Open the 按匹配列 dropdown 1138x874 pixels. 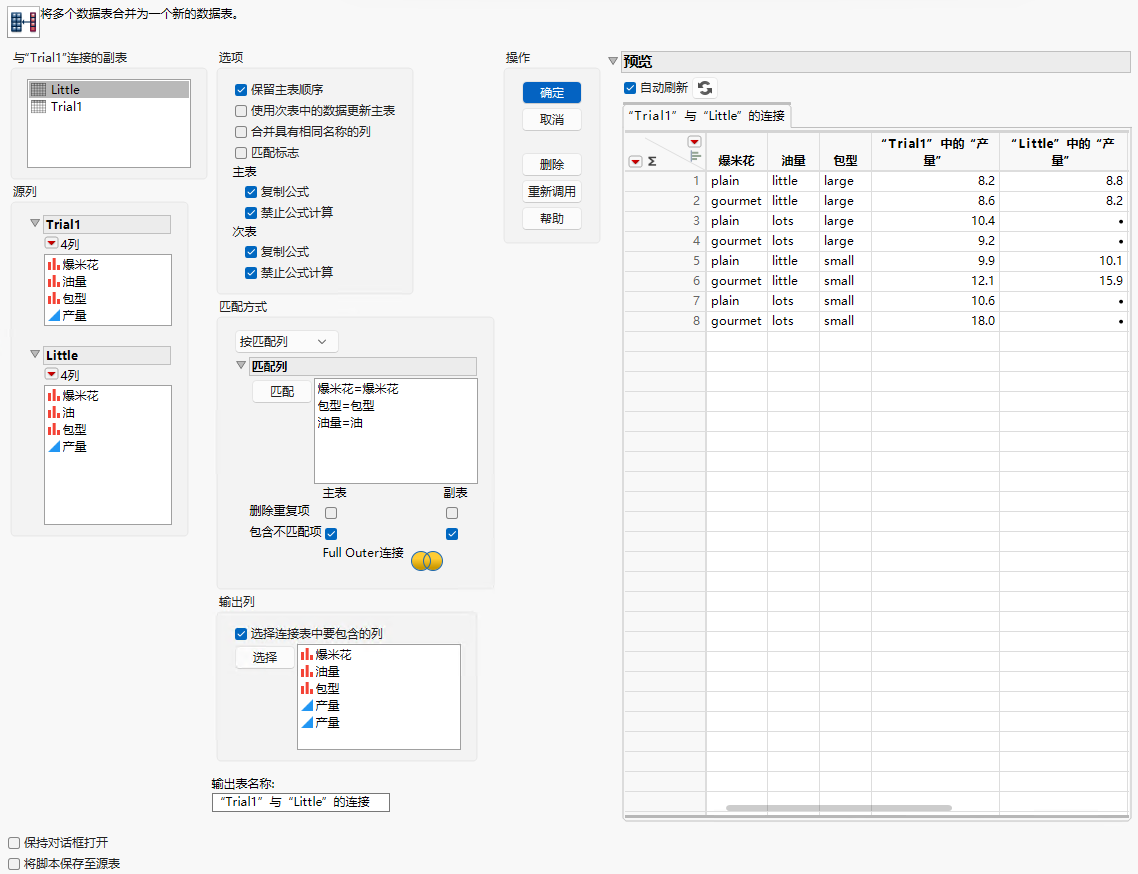click(287, 341)
